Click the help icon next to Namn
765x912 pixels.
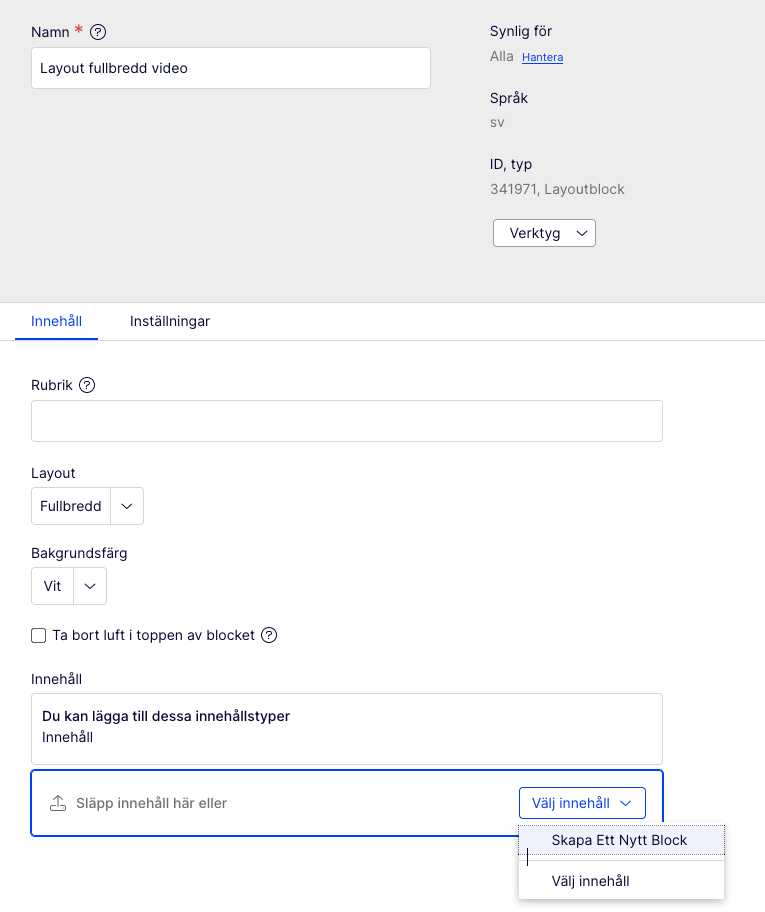pos(98,32)
